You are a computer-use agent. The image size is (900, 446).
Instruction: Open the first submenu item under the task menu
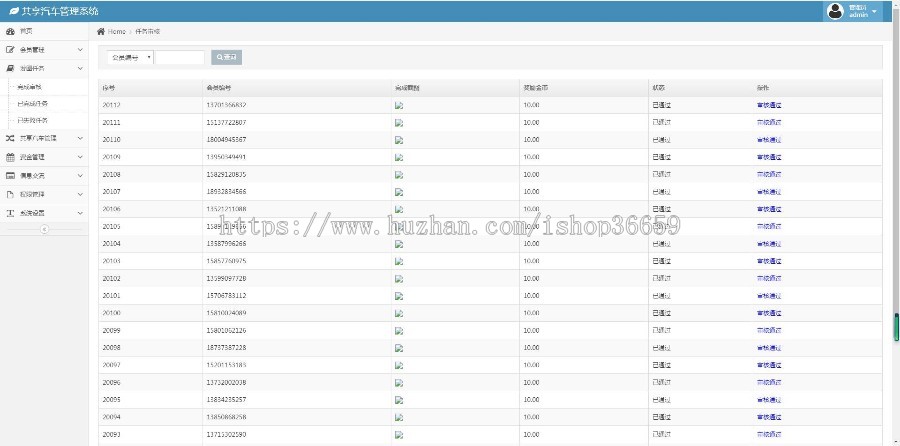pyautogui.click(x=30, y=87)
